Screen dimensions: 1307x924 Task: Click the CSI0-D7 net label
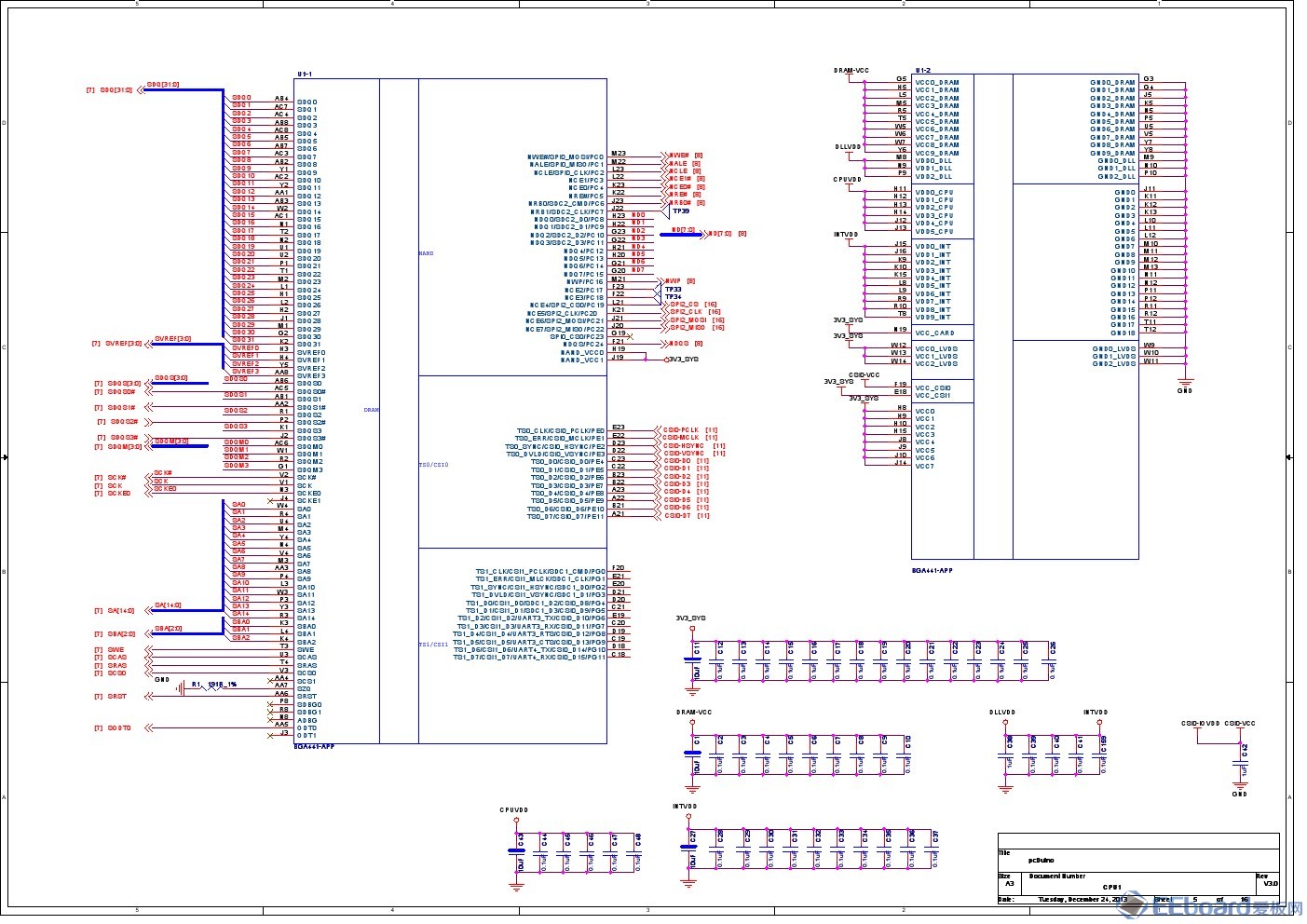[677, 515]
